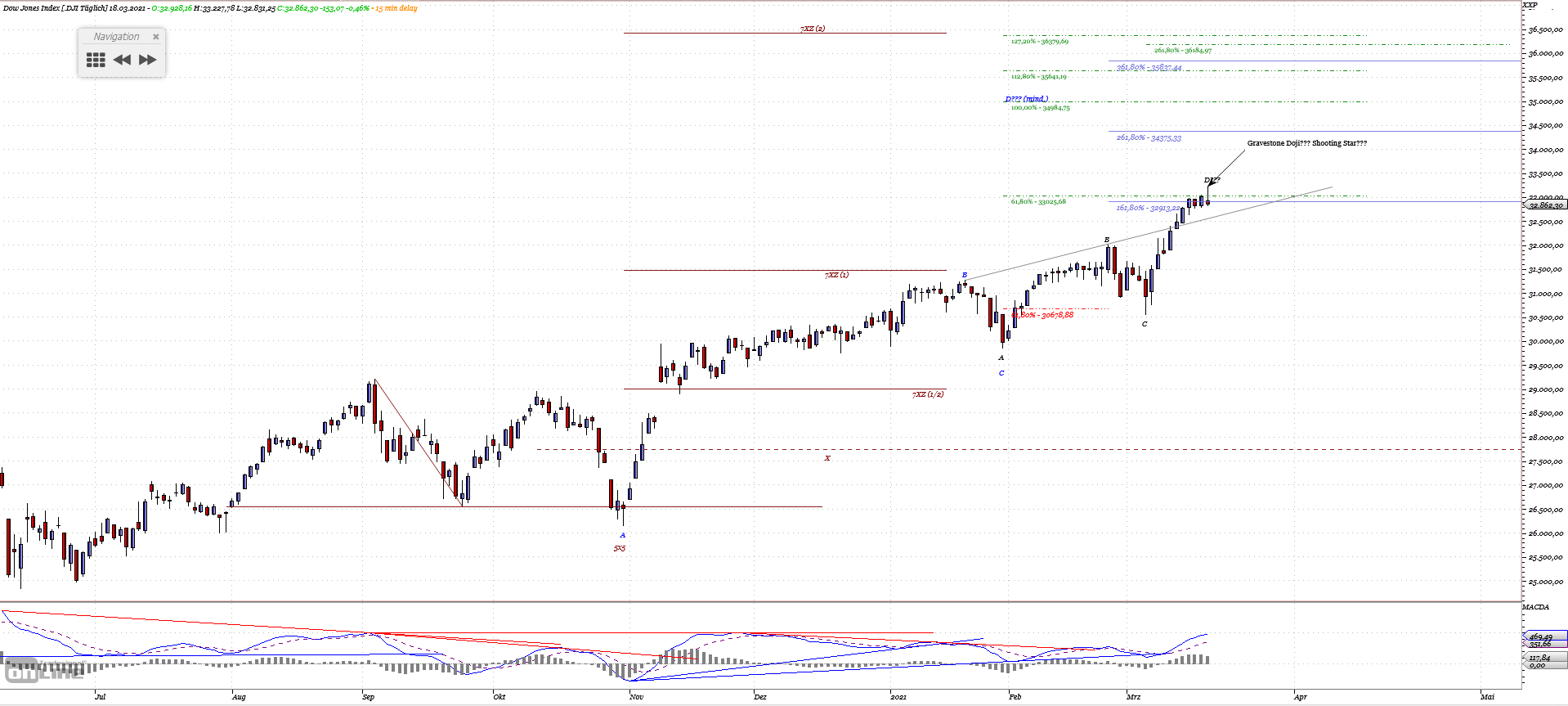Click the current price tag 32.862,30
This screenshot has height=706, width=1568.
1546,205
